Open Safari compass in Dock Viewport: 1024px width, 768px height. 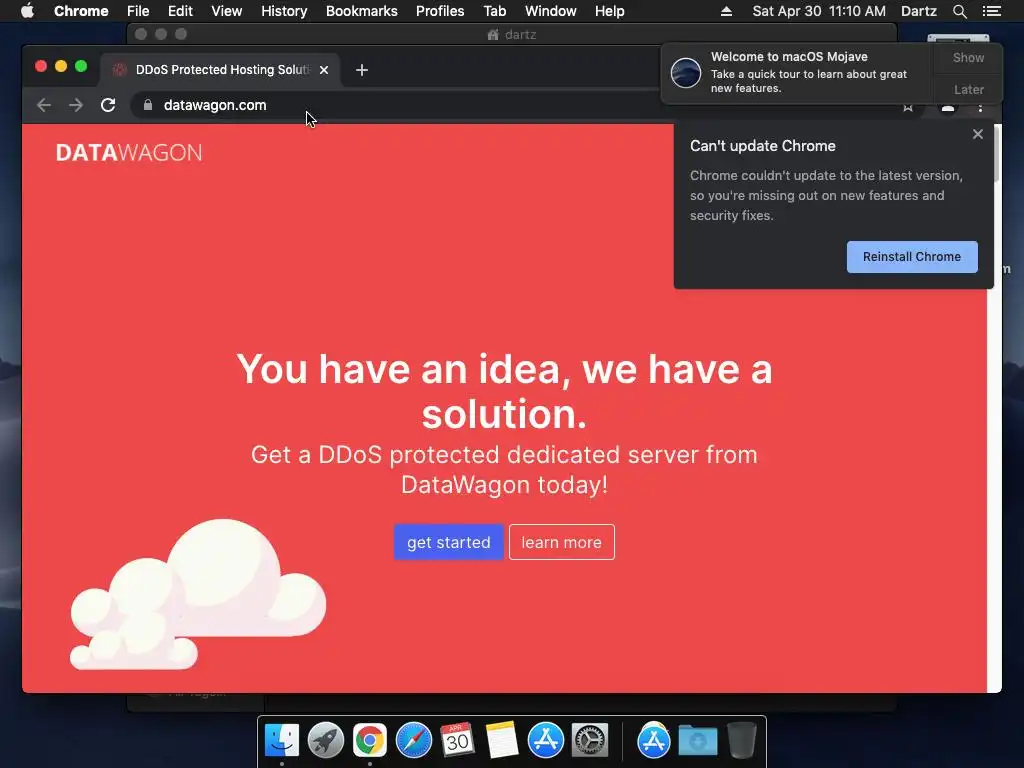coord(414,741)
